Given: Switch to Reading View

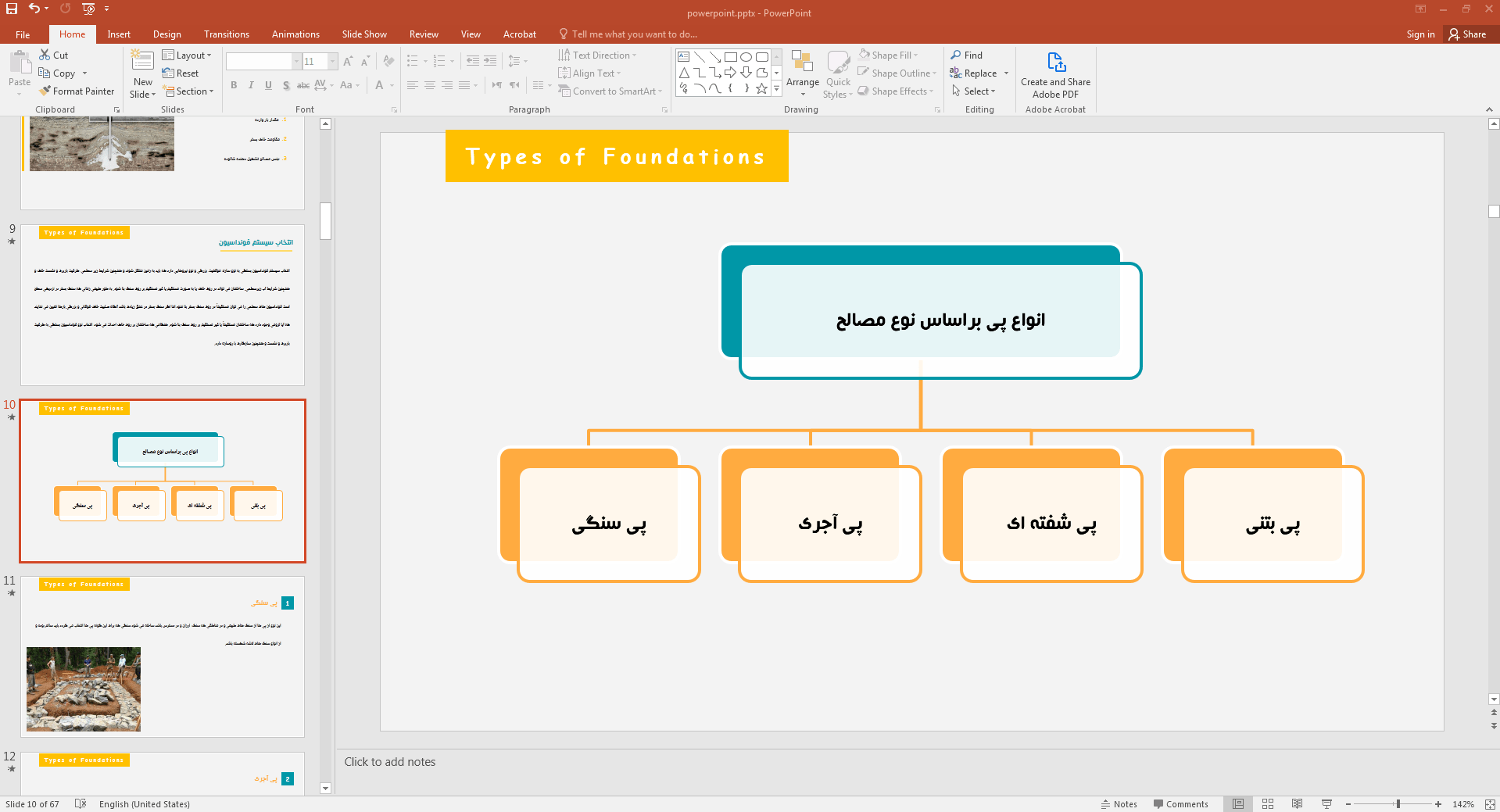Looking at the screenshot, I should click(1298, 803).
